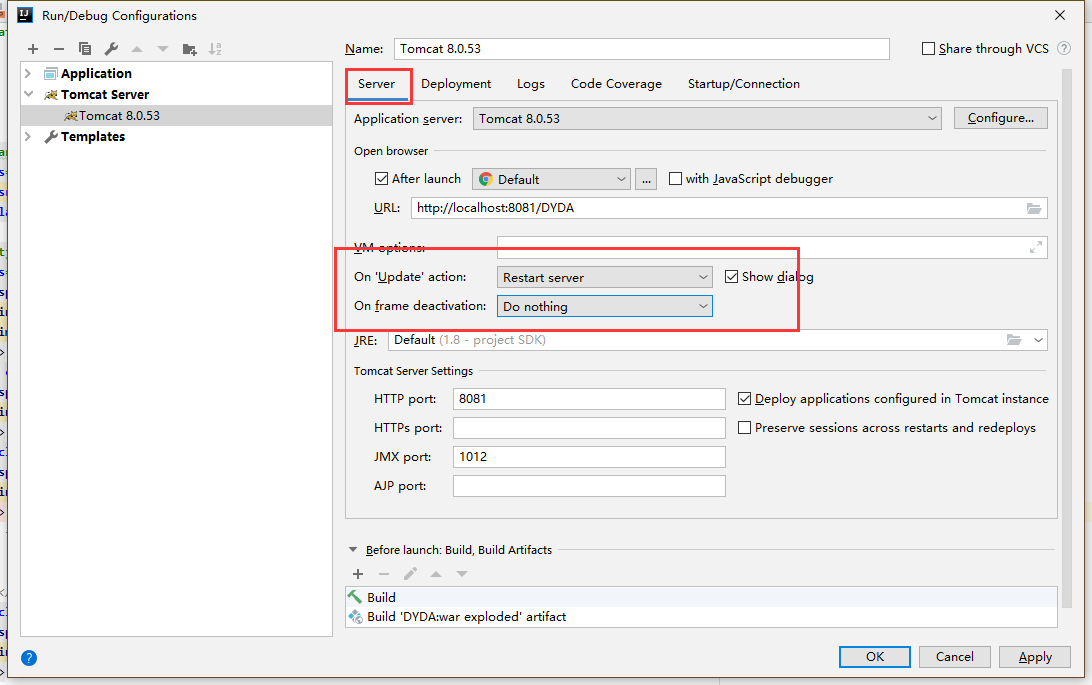Click the Configure... button

[x=1001, y=118]
